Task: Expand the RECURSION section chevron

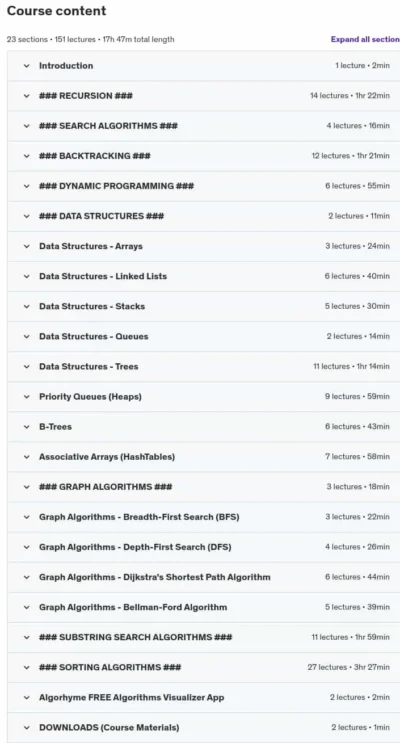Action: pyautogui.click(x=27, y=96)
